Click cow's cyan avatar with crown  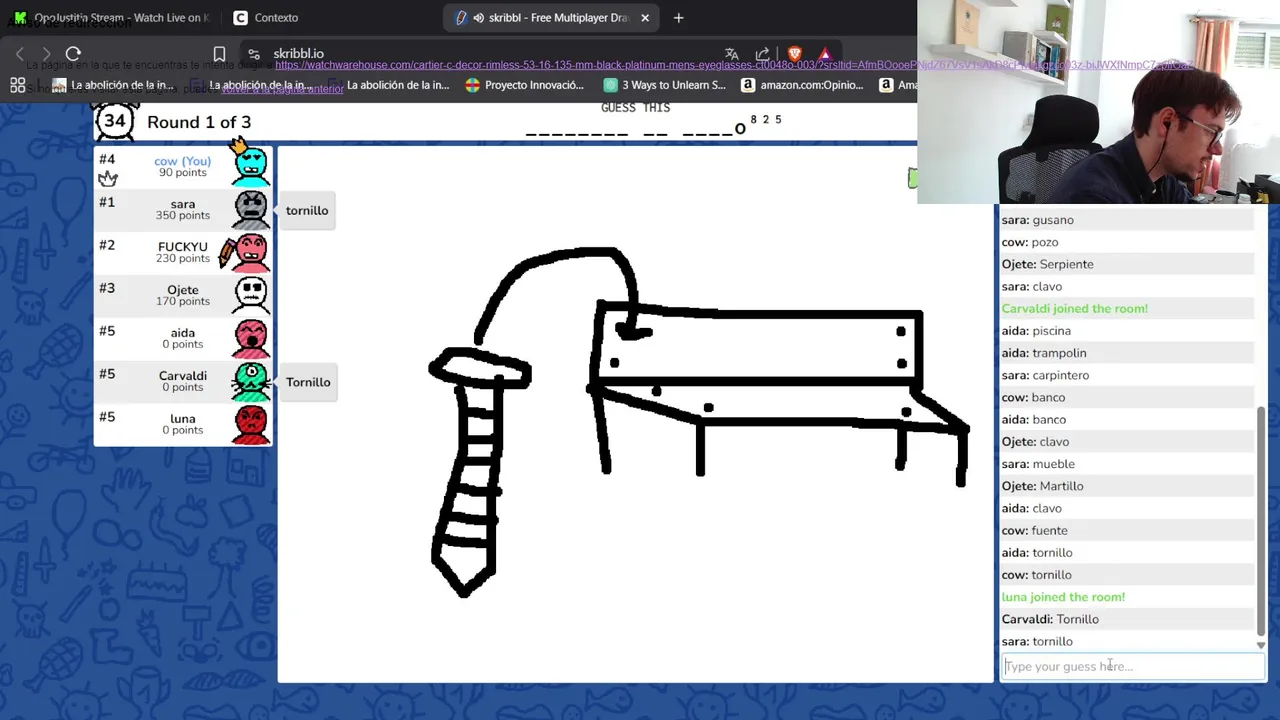(x=250, y=165)
